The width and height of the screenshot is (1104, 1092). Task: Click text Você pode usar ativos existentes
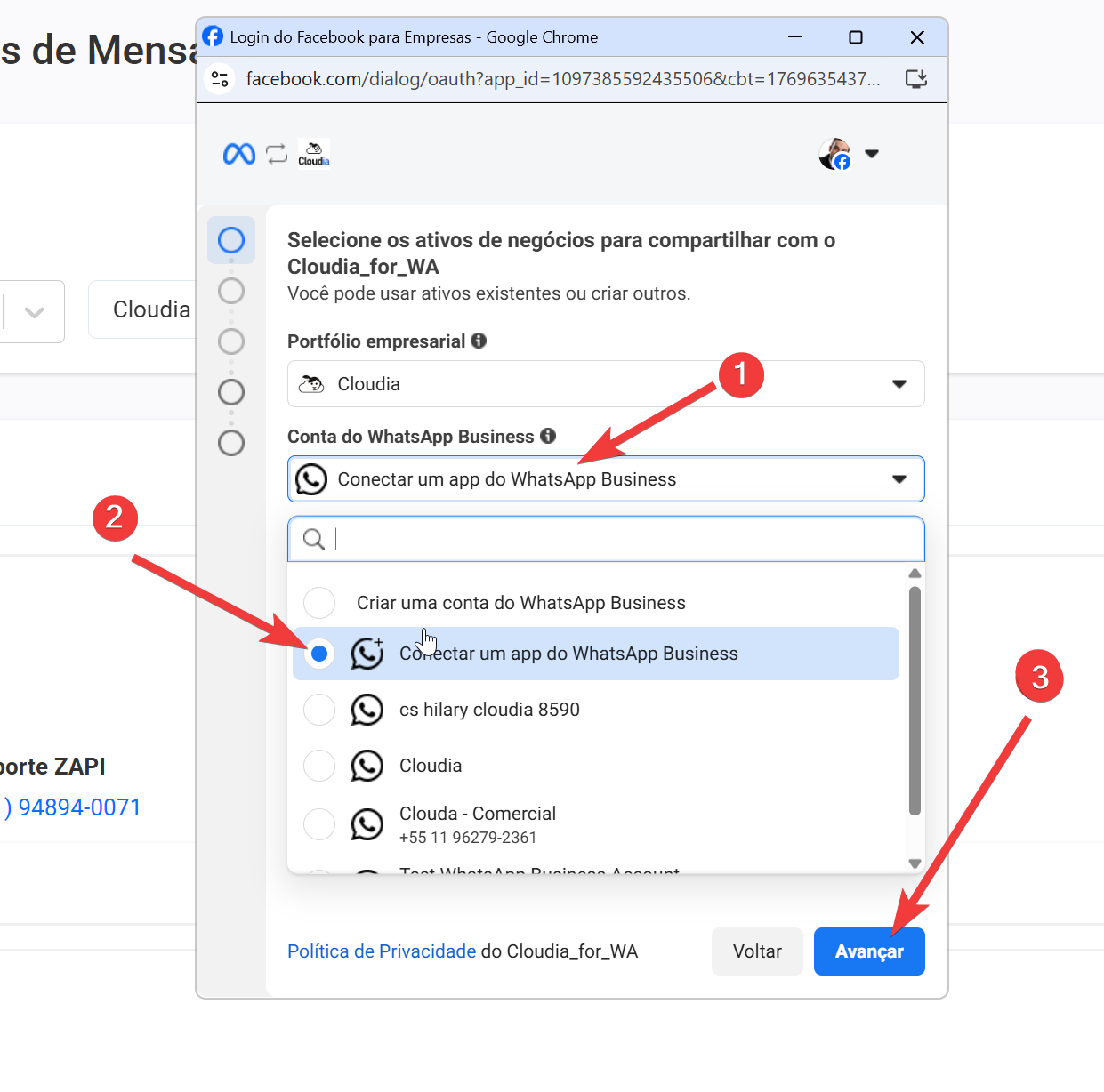(x=489, y=293)
